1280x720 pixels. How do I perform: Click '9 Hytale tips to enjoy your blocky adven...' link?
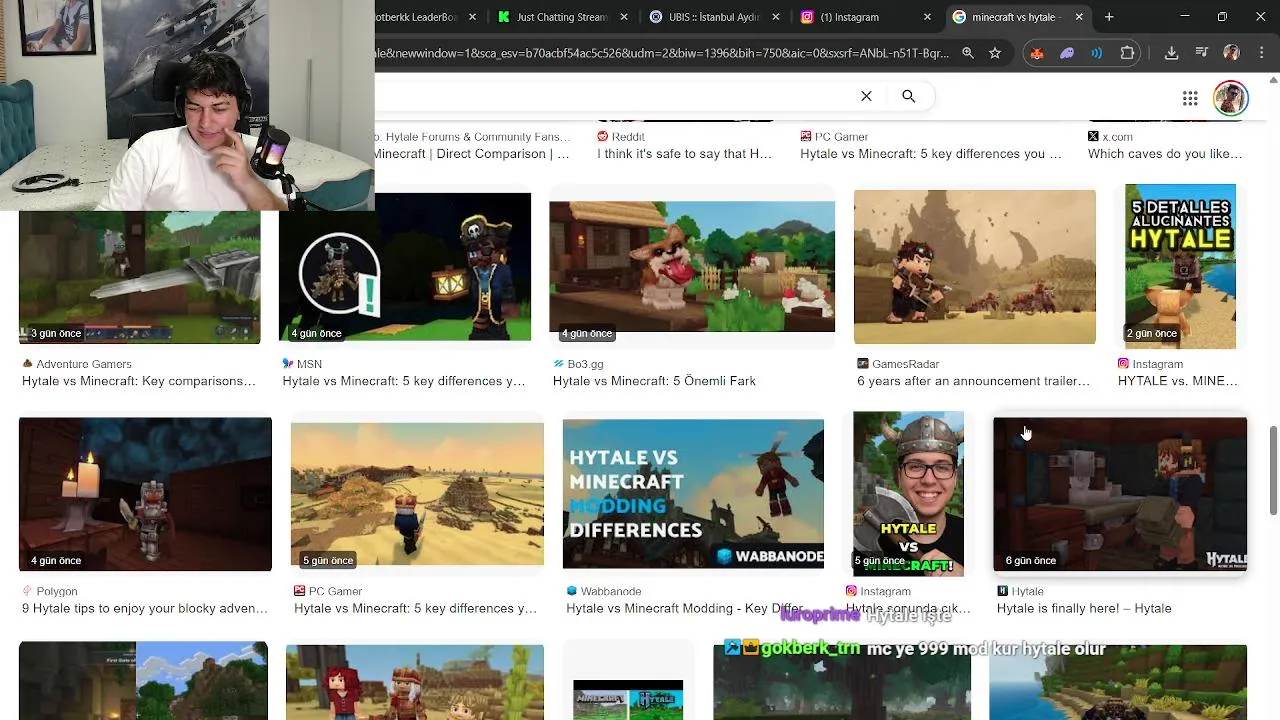click(x=145, y=608)
